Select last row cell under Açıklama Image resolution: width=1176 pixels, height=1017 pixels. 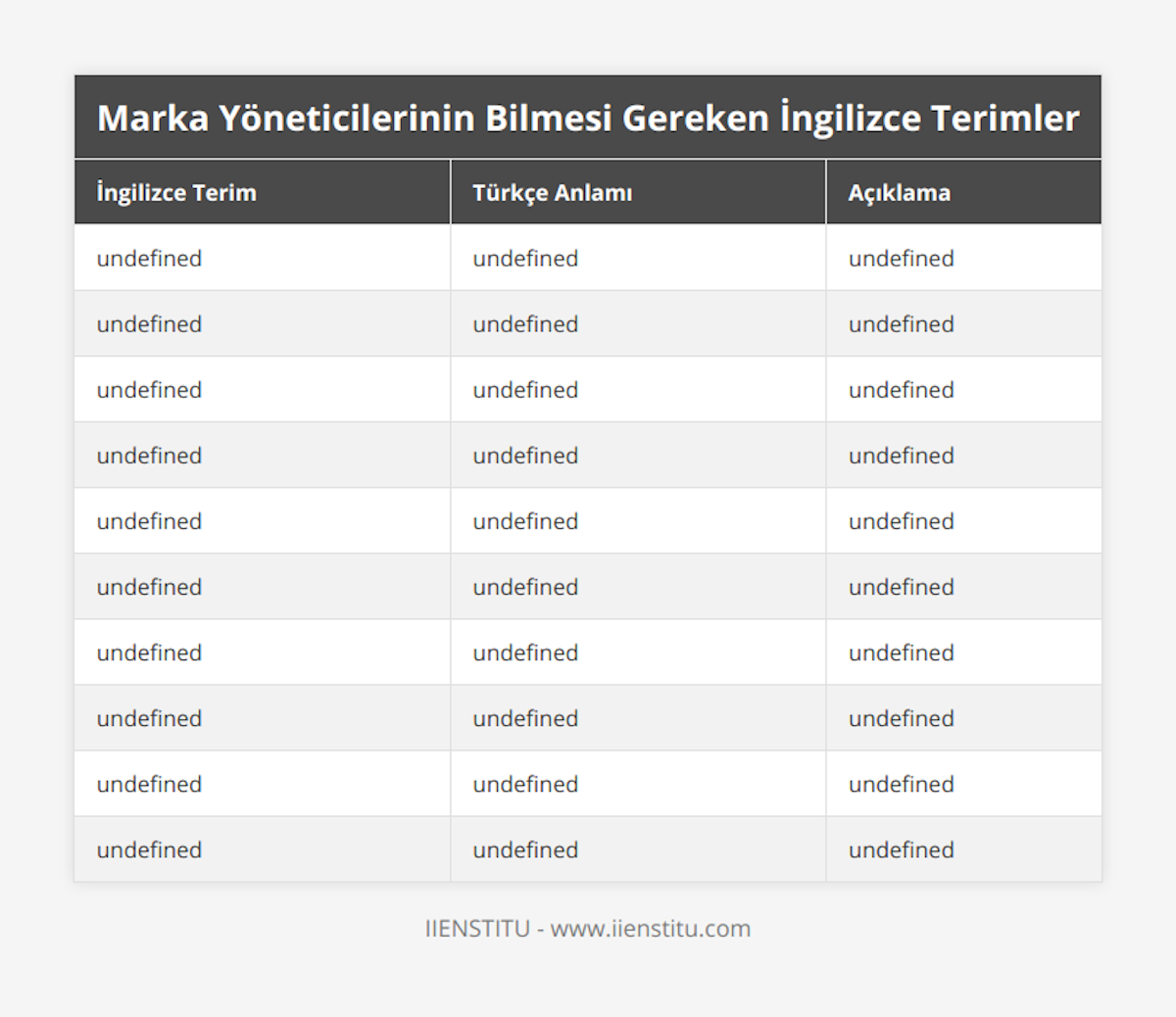[902, 849]
